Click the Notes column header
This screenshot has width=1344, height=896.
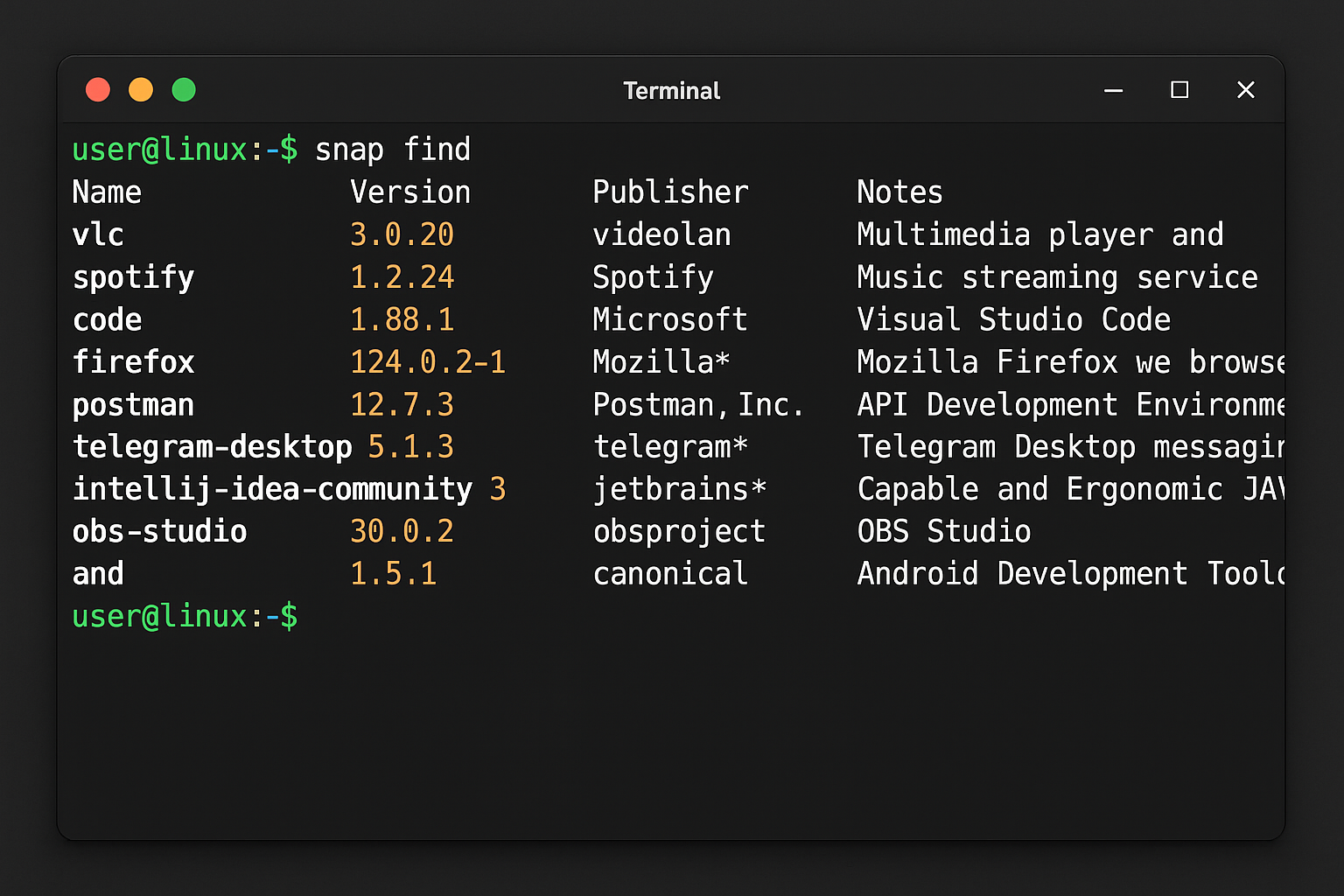point(899,192)
